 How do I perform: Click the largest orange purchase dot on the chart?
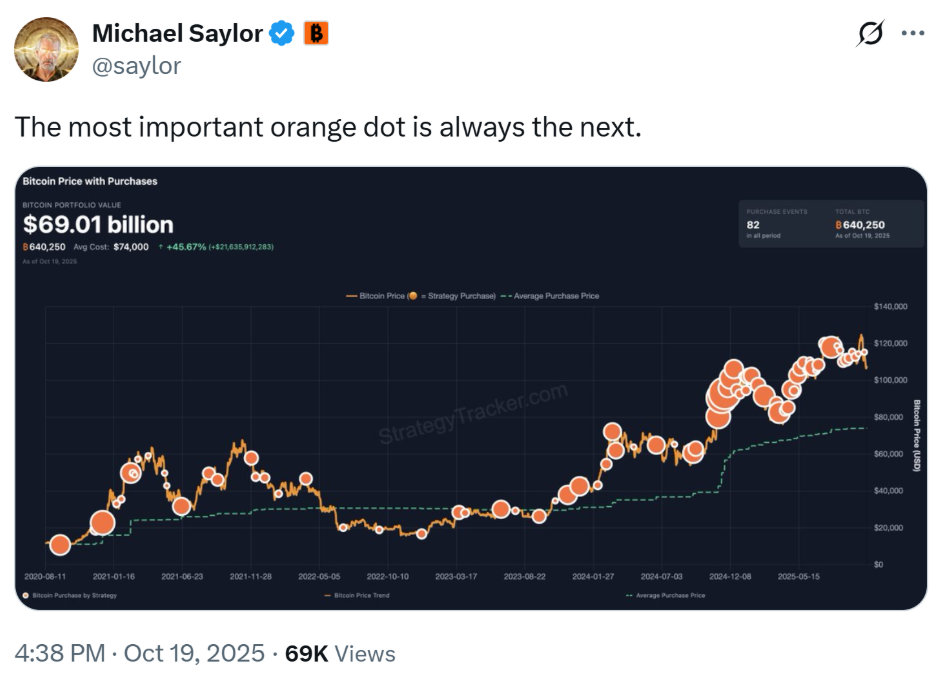pos(722,395)
